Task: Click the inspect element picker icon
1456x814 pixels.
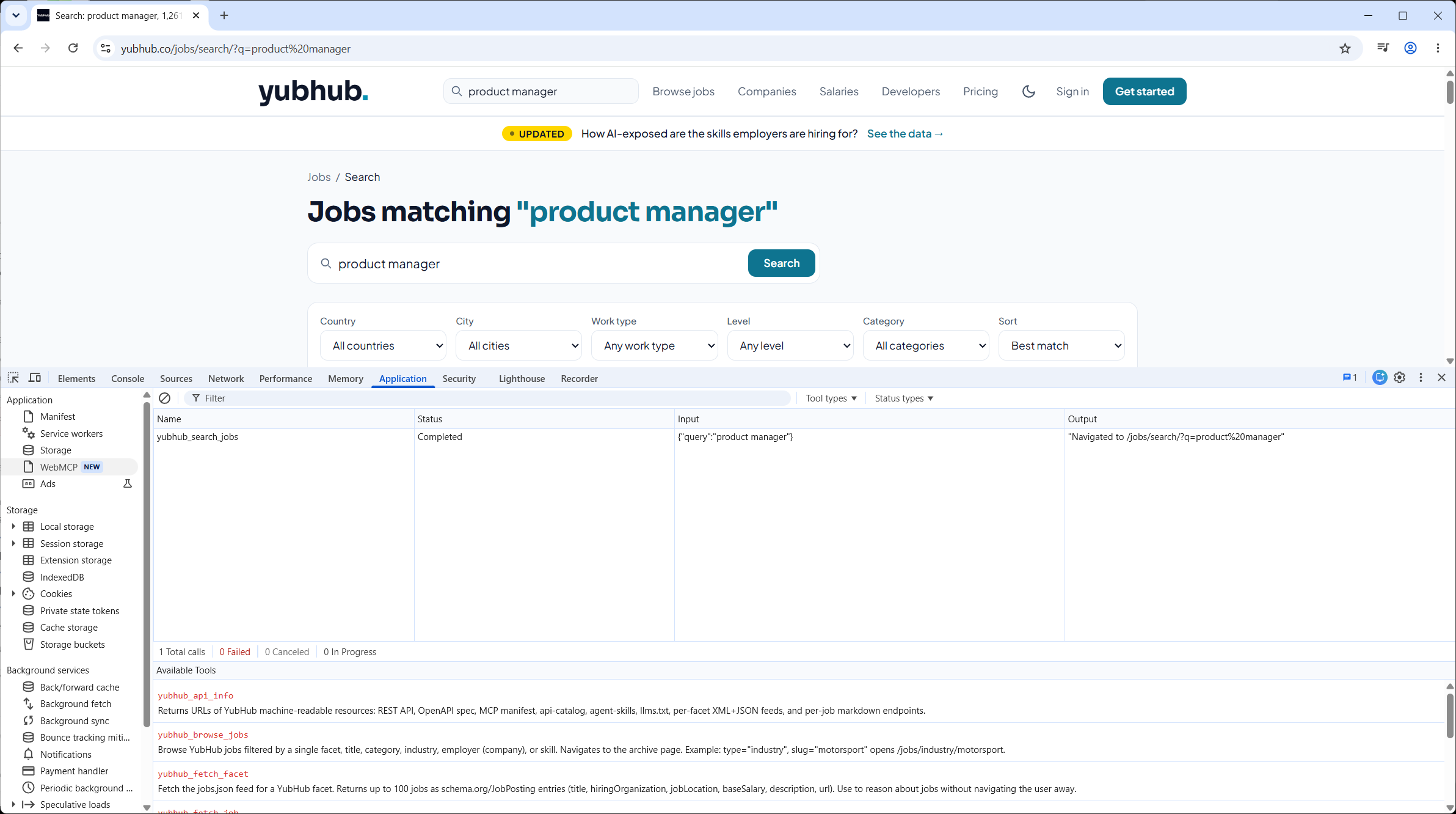Action: tap(13, 378)
